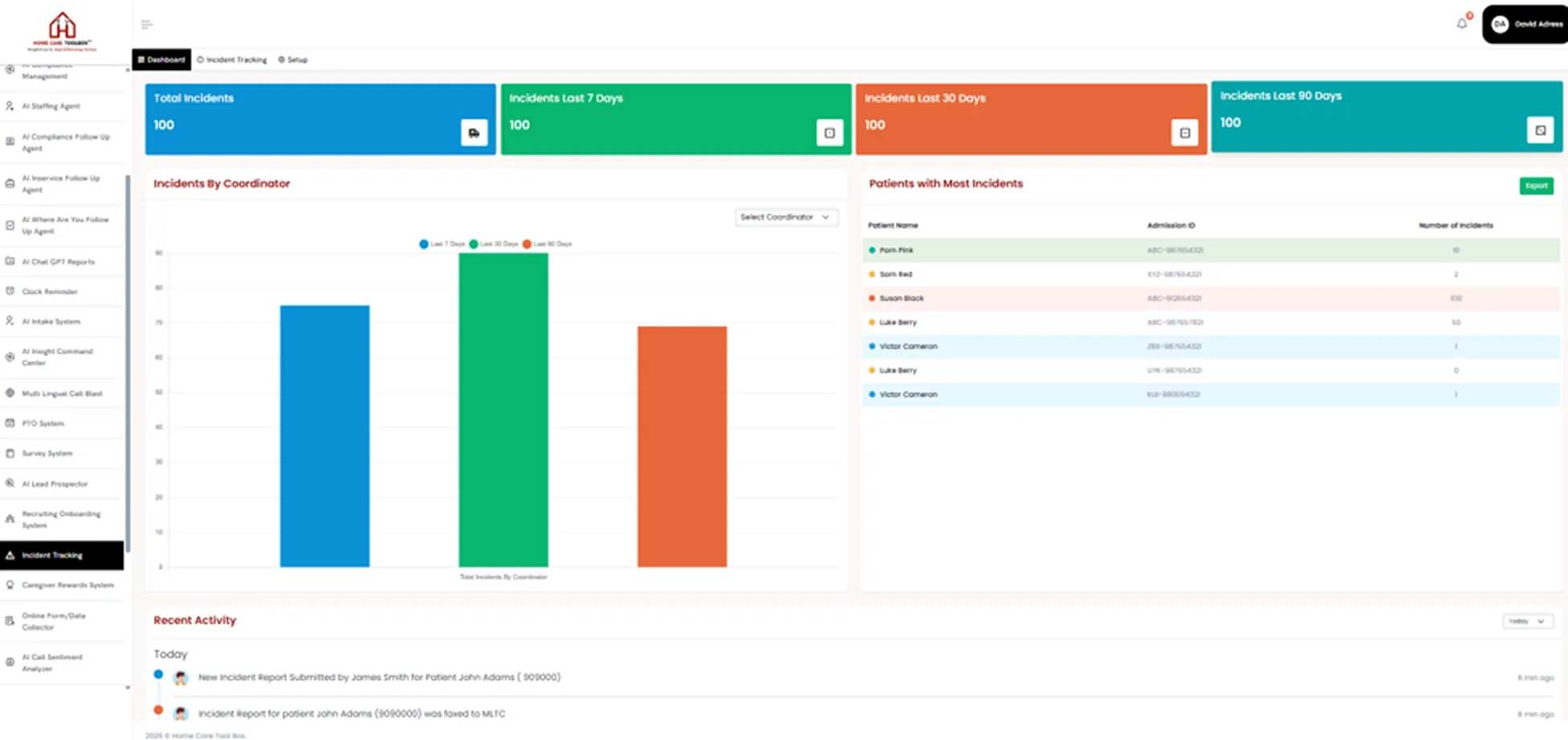Switch to the Setup tab
This screenshot has height=740, width=1568.
293,60
